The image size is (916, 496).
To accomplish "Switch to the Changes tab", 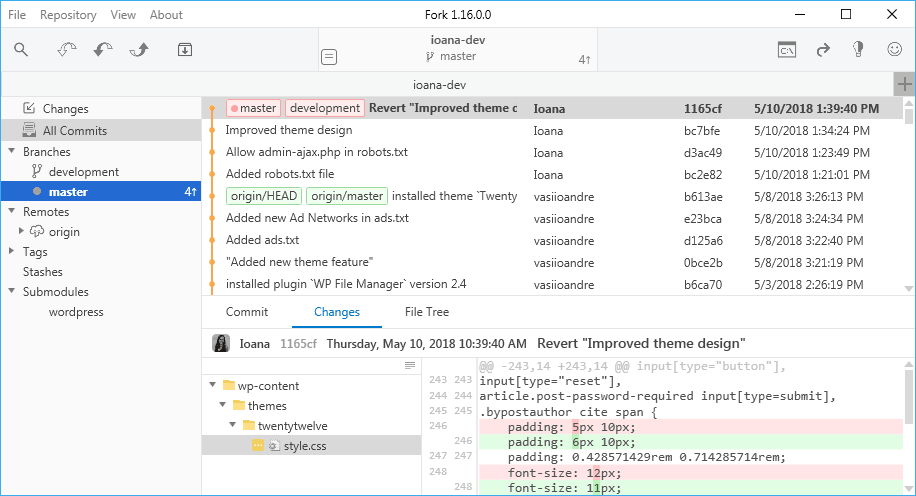I will coord(336,312).
